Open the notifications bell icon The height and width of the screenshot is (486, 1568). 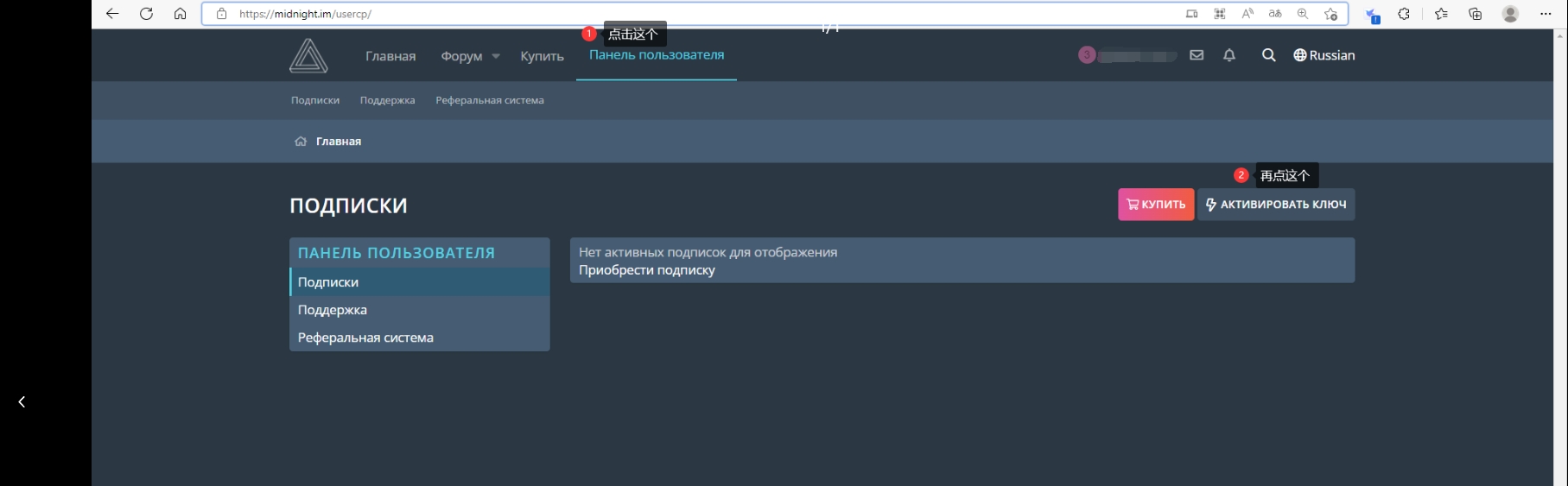click(x=1229, y=55)
